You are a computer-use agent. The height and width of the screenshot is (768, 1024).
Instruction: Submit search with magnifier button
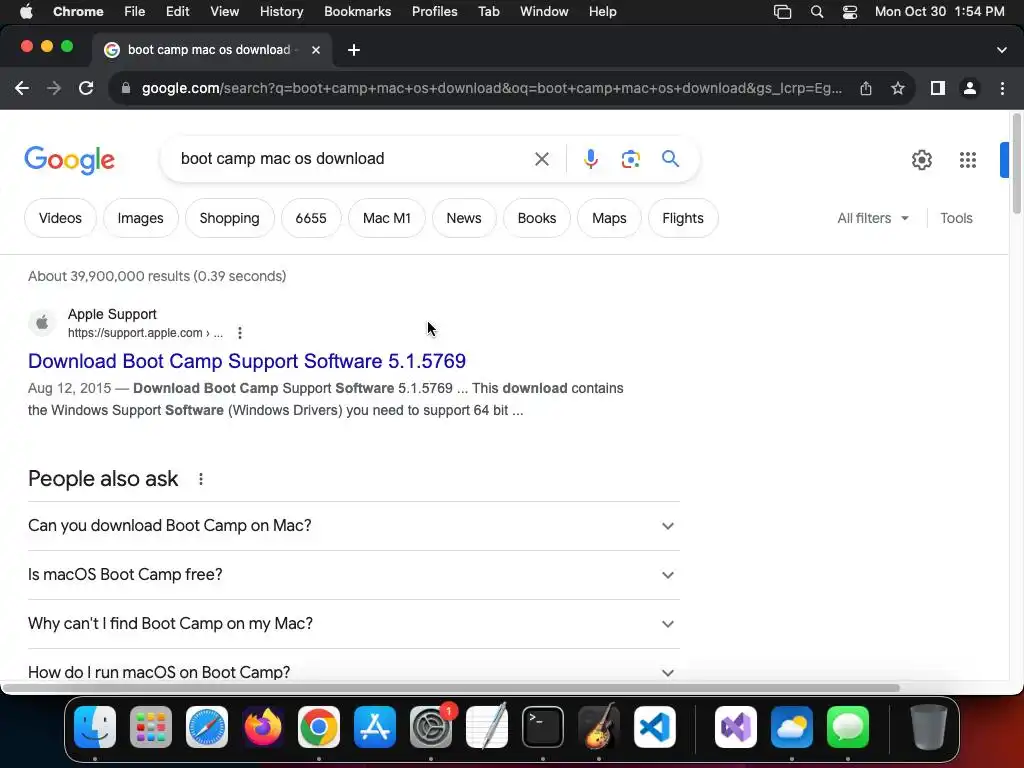tap(670, 159)
